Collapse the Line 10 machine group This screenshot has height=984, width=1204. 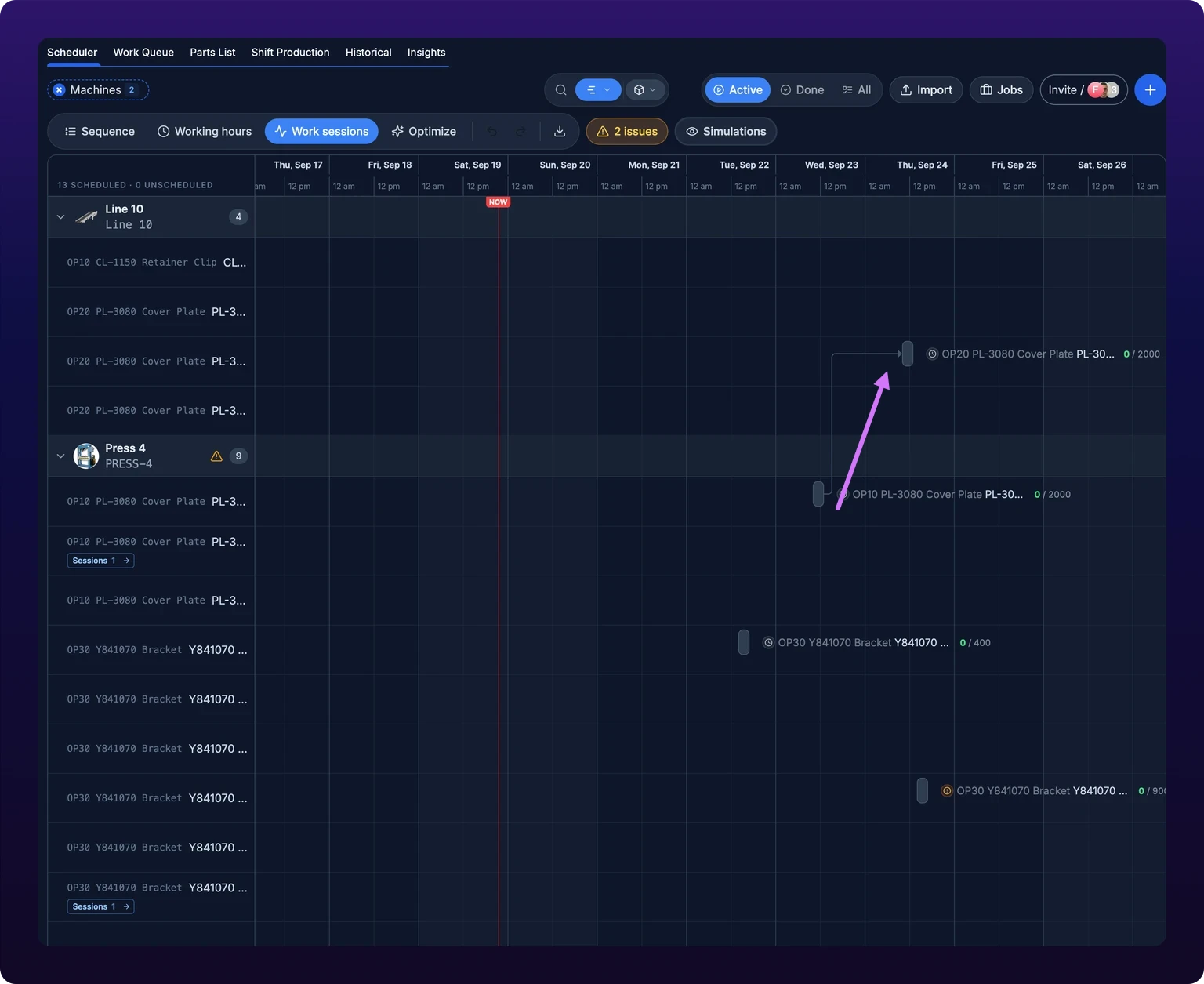click(x=60, y=217)
